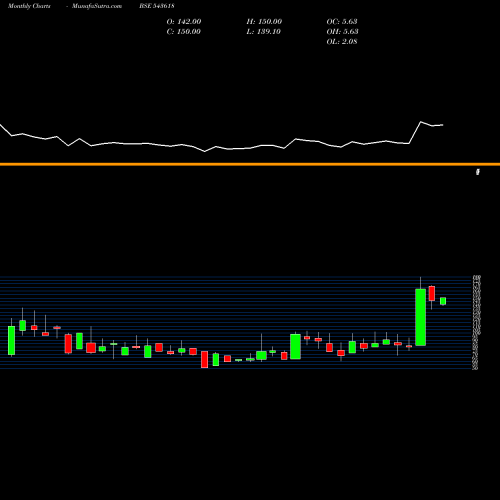The height and width of the screenshot is (500, 500).
Task: Click the last green candle on the chart
Action: (443, 301)
